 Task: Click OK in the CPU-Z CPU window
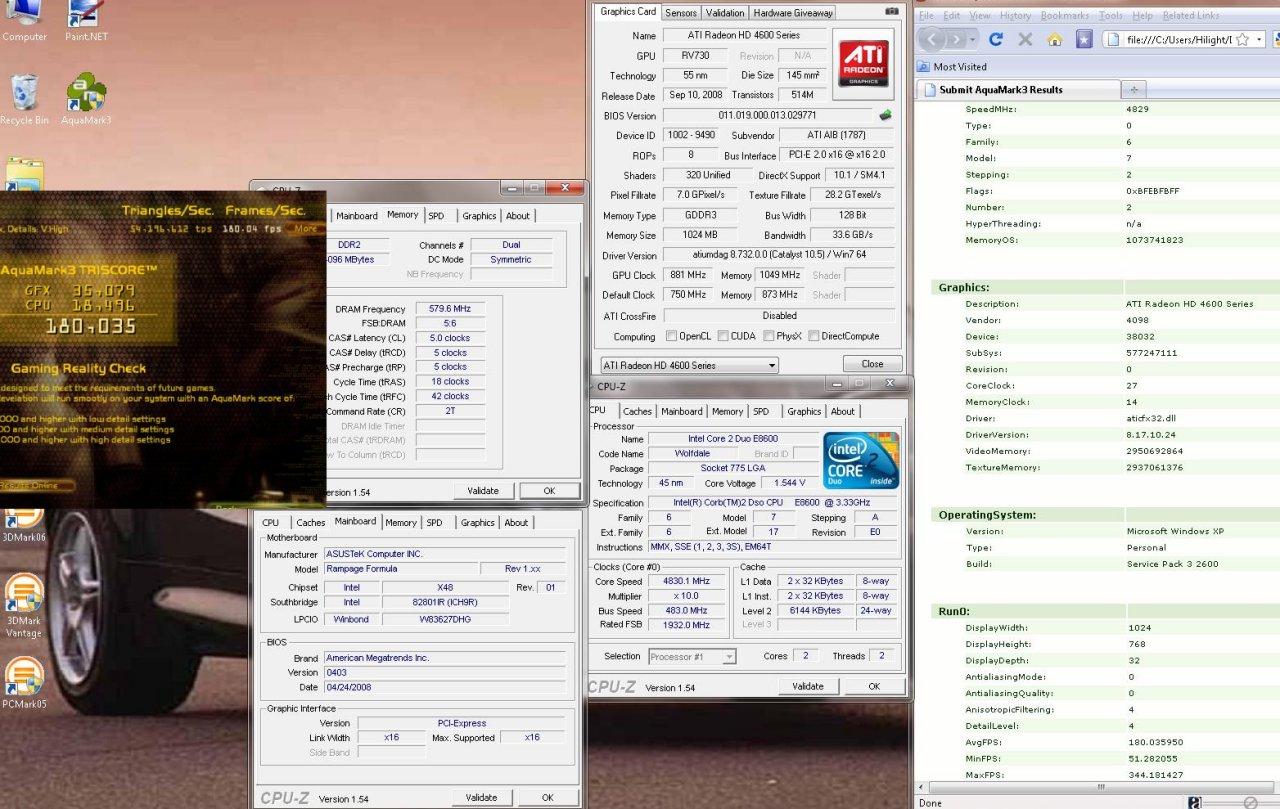click(874, 686)
